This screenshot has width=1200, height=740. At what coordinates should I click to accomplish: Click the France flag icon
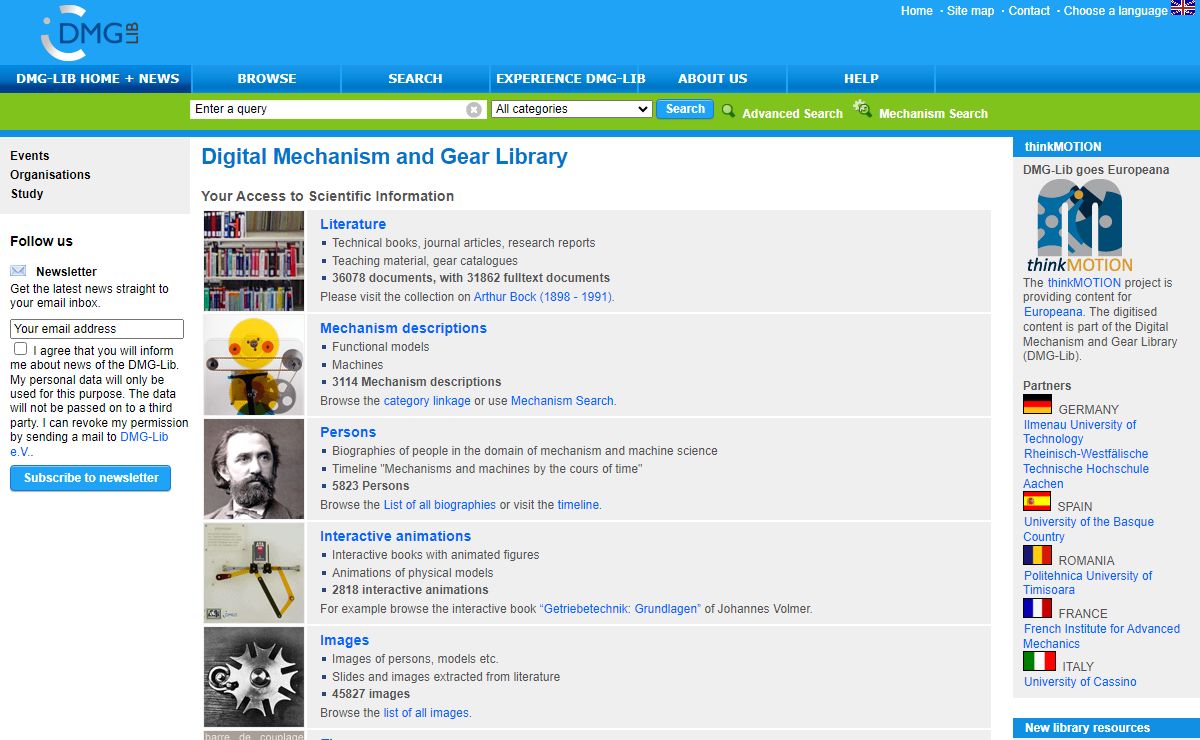point(1037,608)
